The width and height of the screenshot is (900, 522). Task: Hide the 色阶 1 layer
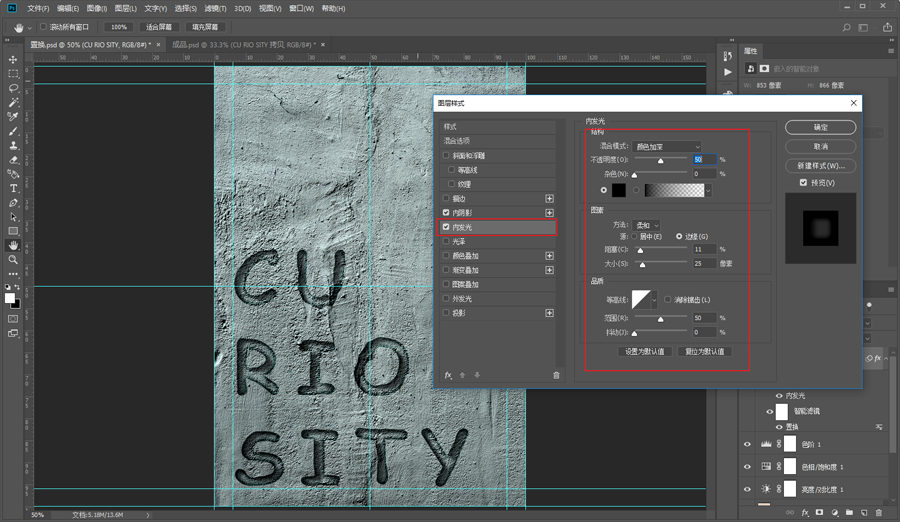747,444
